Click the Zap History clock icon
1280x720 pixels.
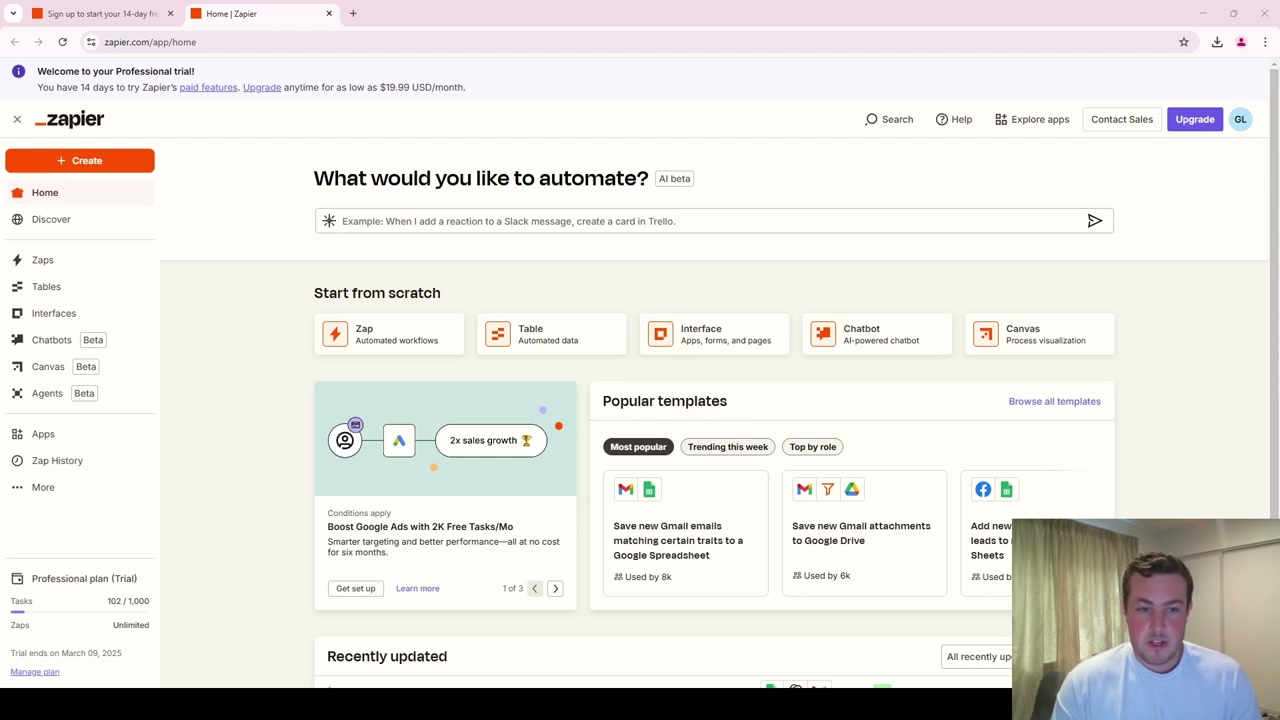pos(17,461)
